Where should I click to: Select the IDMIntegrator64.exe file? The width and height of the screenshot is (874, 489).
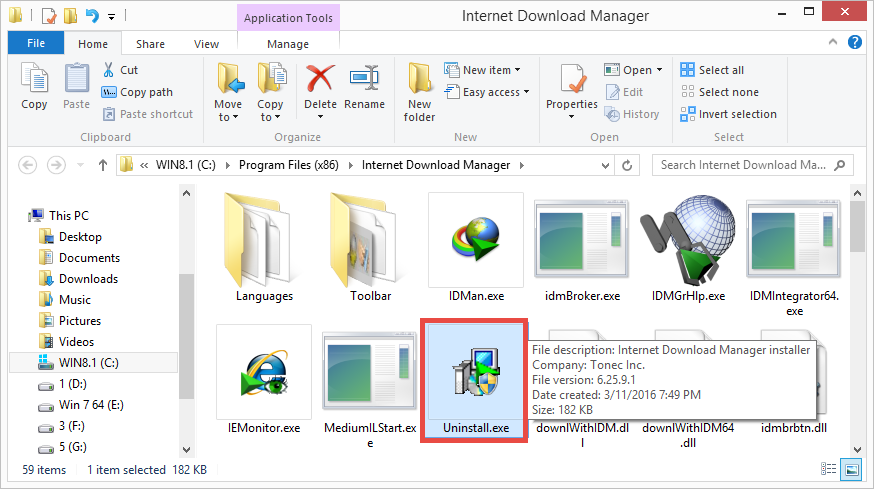pos(794,255)
